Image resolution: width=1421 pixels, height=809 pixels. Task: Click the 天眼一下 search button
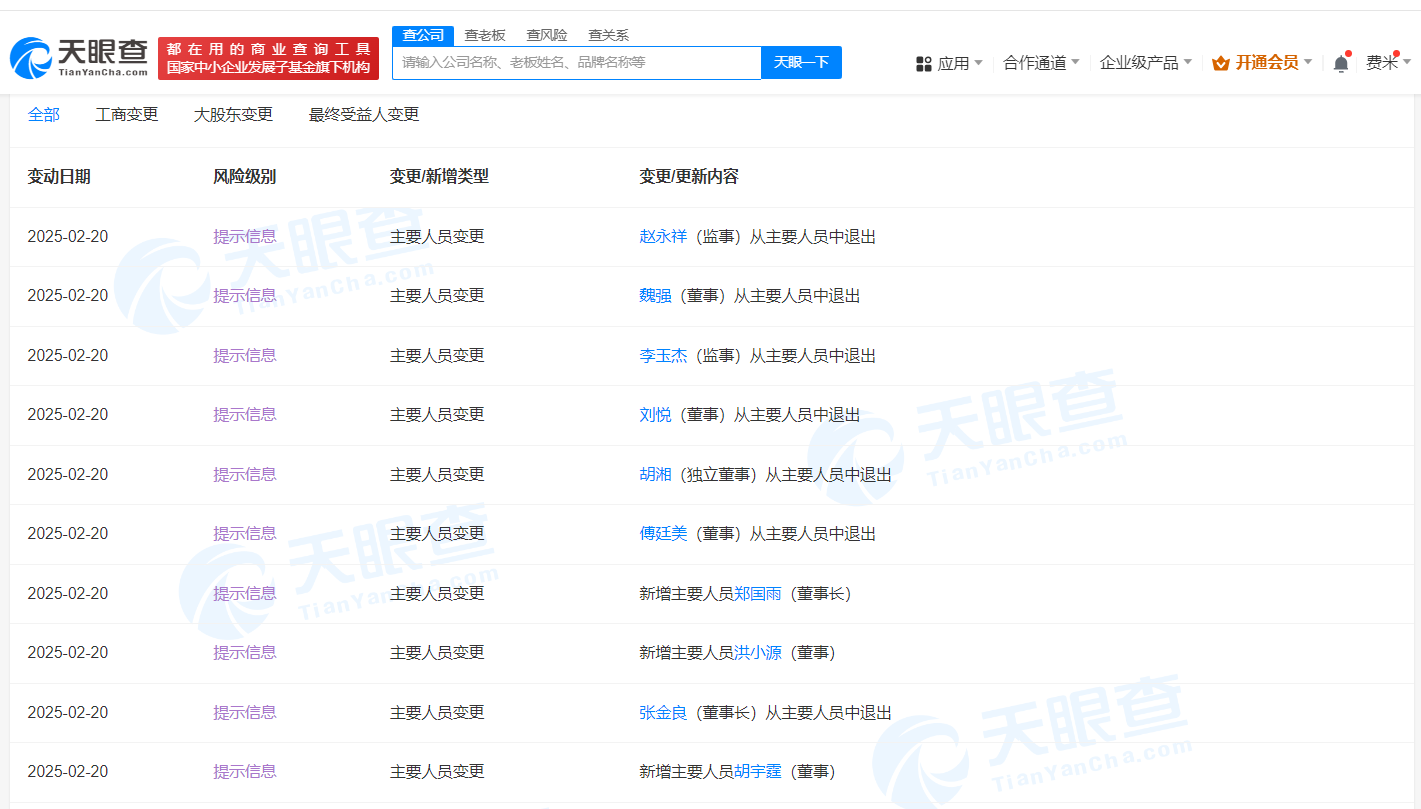coord(801,62)
